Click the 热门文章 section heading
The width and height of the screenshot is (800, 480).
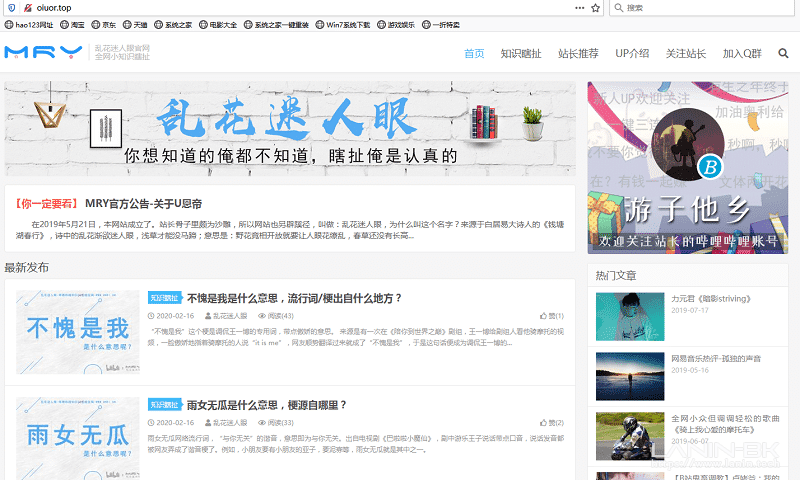616,275
